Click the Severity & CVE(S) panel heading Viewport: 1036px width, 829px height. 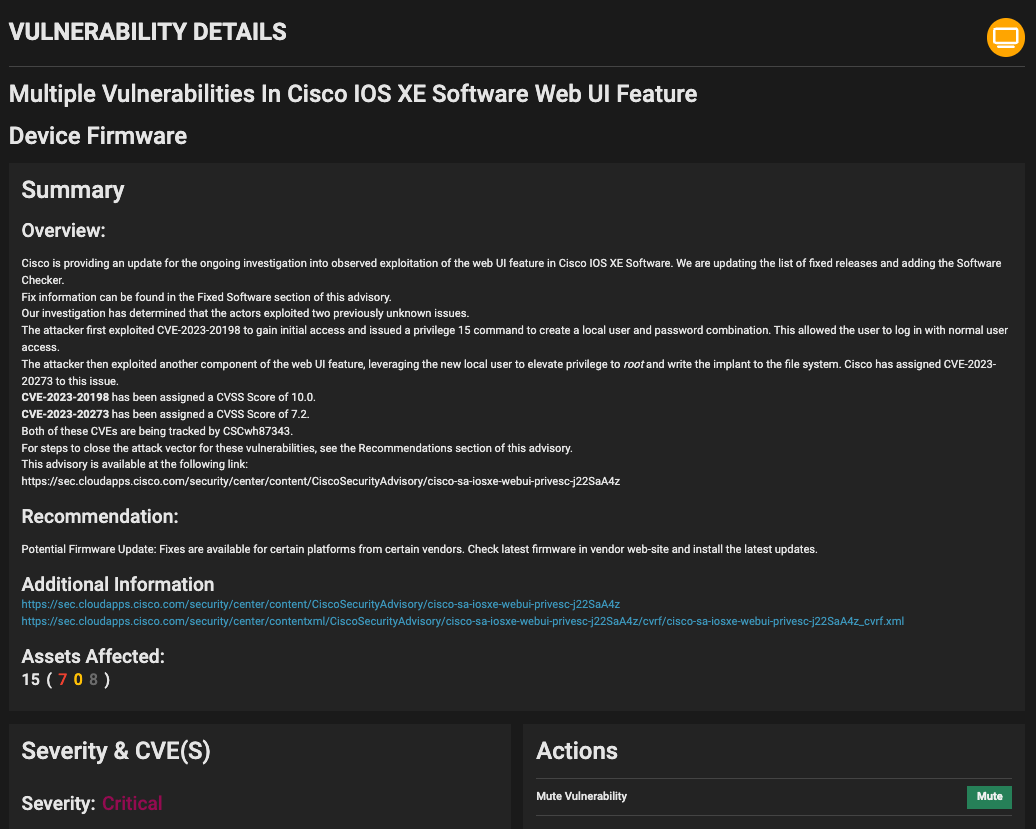coord(116,751)
